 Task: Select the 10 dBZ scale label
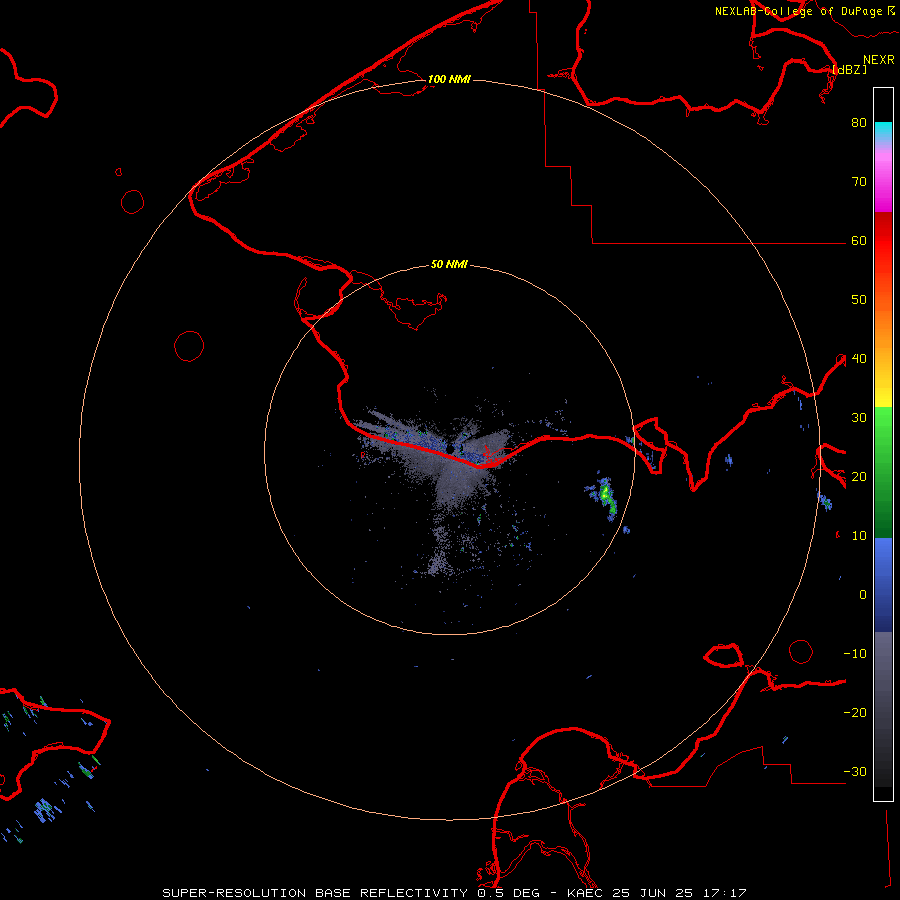(x=859, y=536)
